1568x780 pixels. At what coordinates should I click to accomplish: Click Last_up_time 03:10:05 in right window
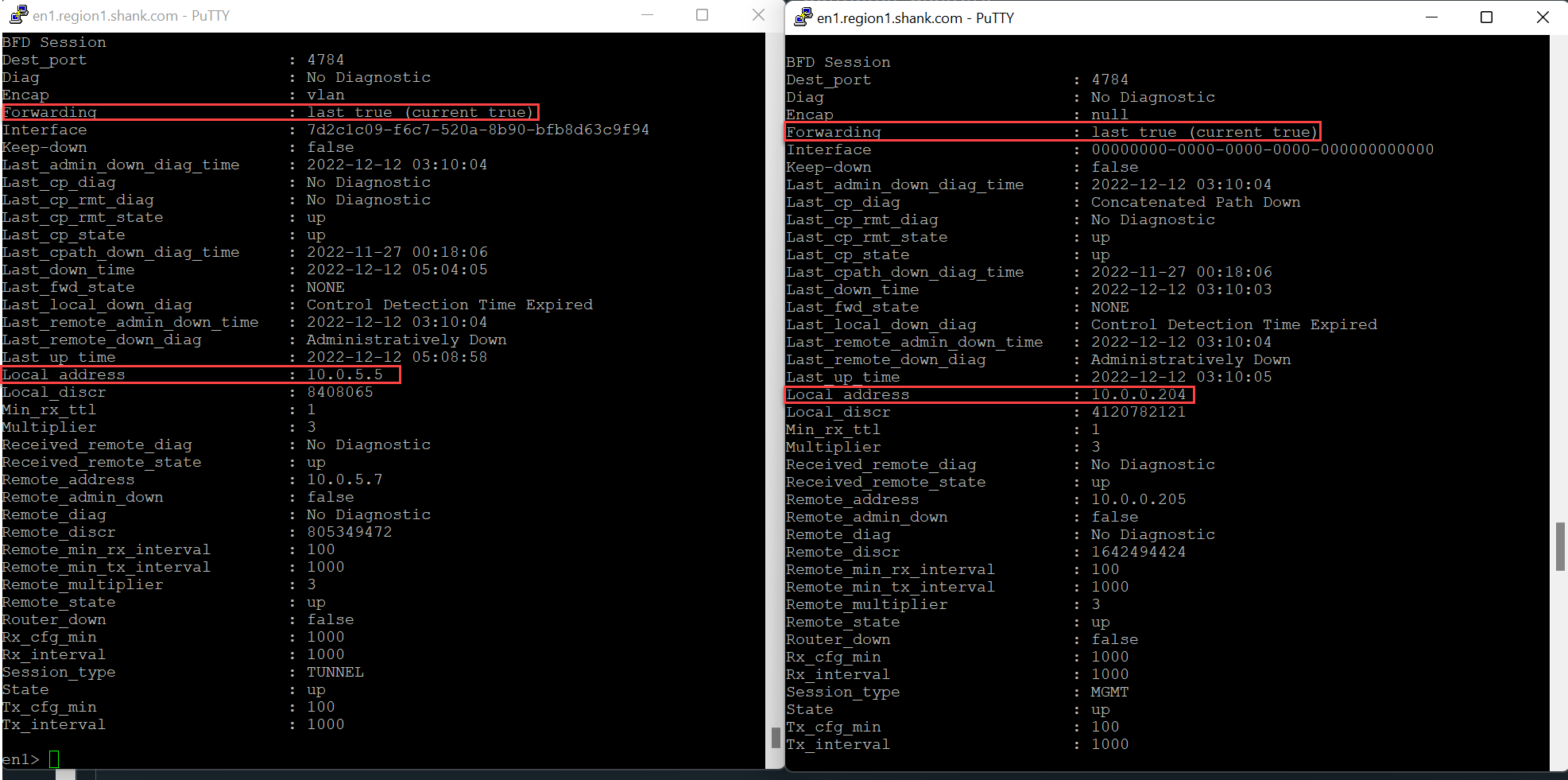1181,377
